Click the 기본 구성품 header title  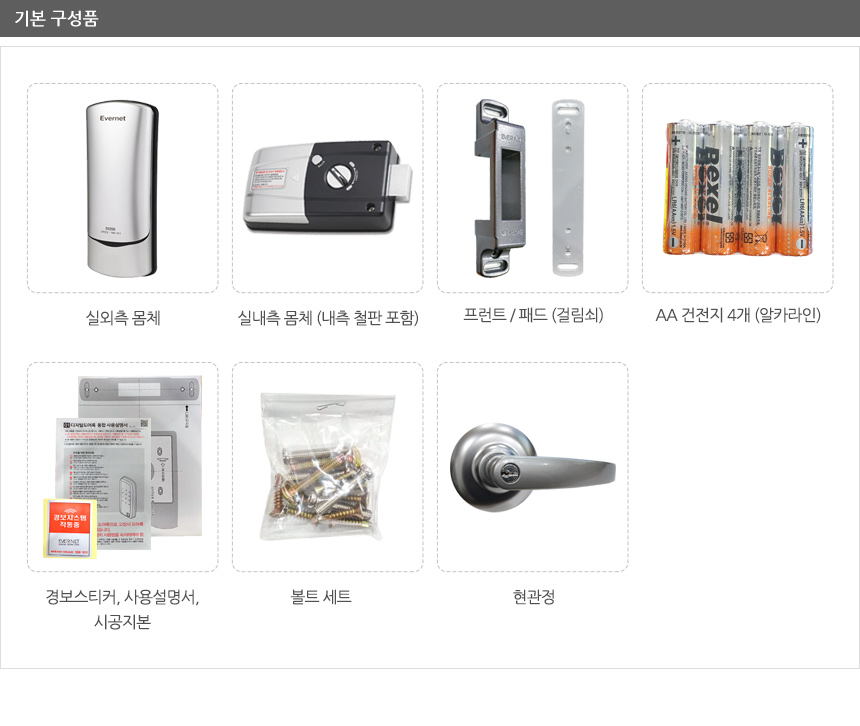tap(56, 18)
